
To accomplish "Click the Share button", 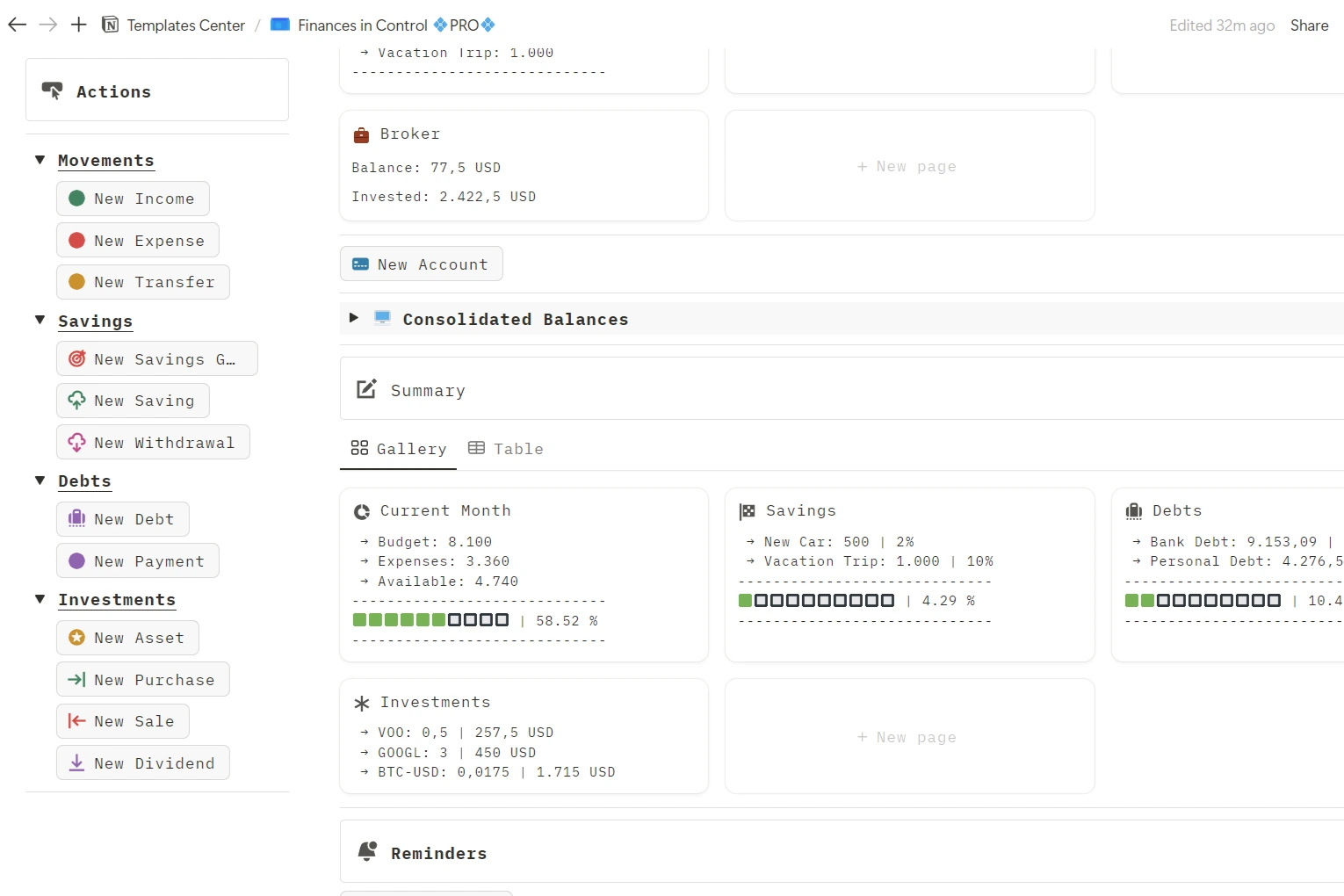I will pyautogui.click(x=1309, y=25).
